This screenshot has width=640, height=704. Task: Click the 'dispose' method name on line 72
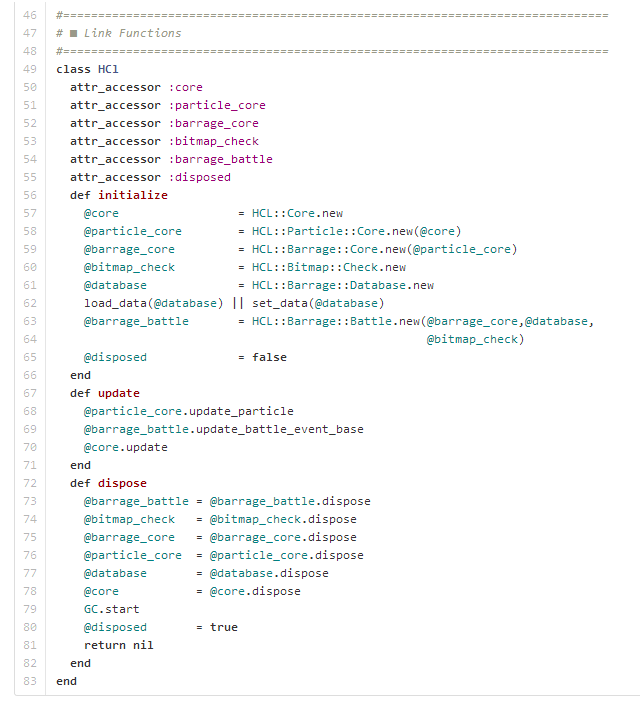[x=122, y=483]
